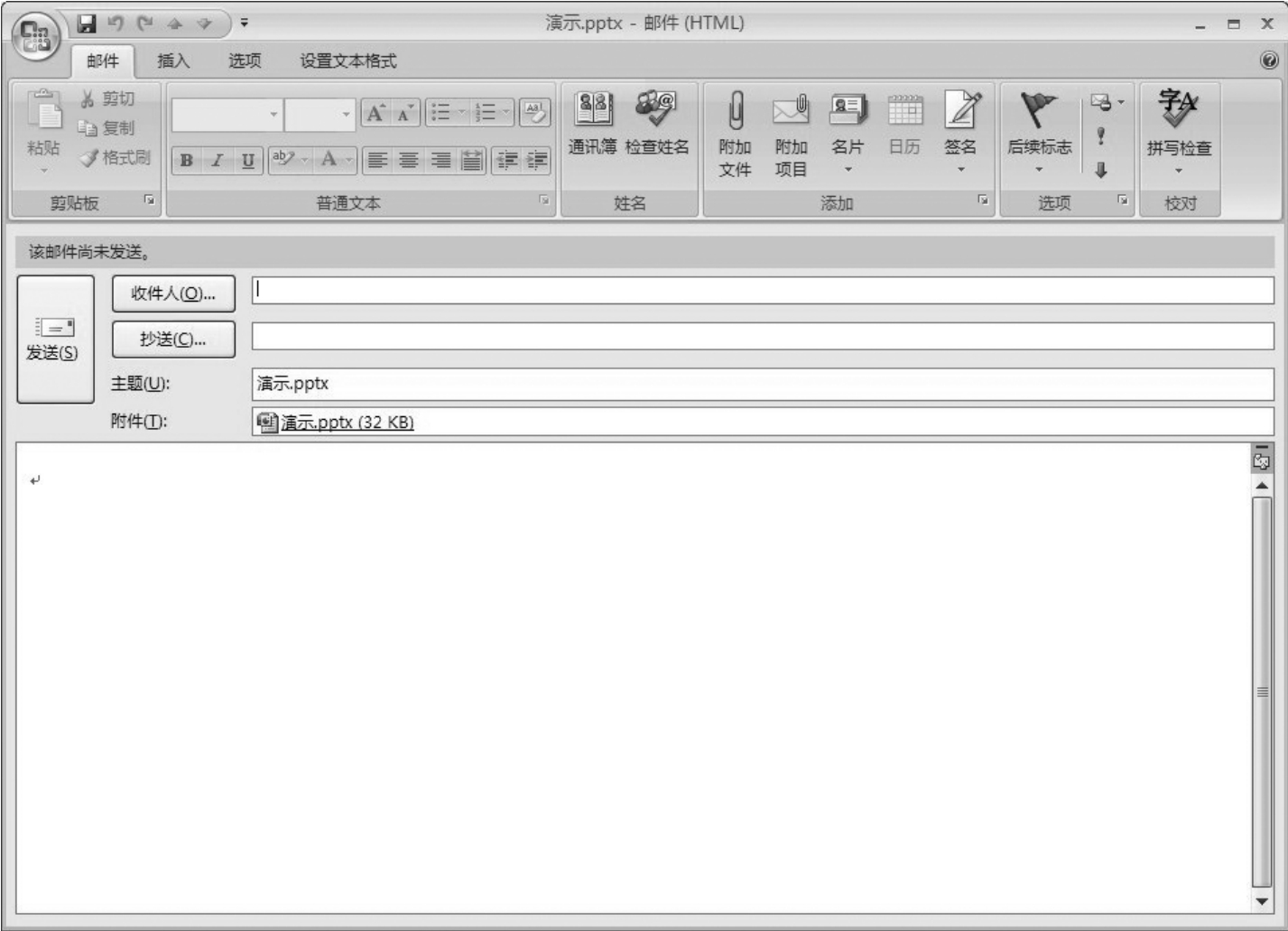The width and height of the screenshot is (1288, 931).
Task: Toggle bold formatting
Action: [x=187, y=161]
